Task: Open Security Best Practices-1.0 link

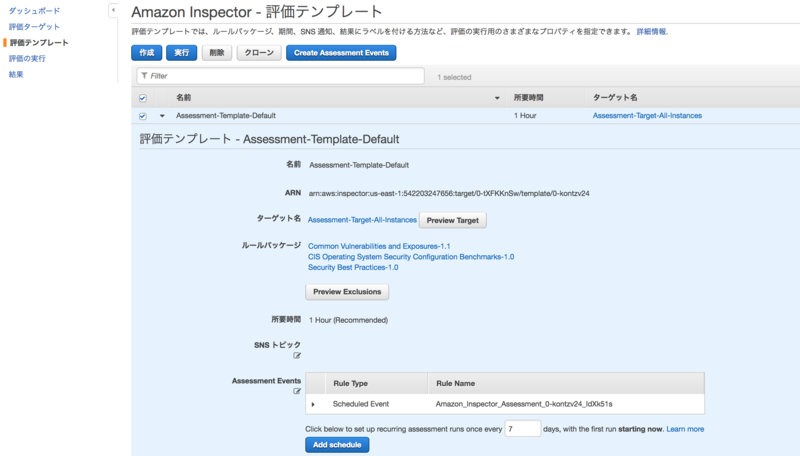Action: click(x=353, y=267)
